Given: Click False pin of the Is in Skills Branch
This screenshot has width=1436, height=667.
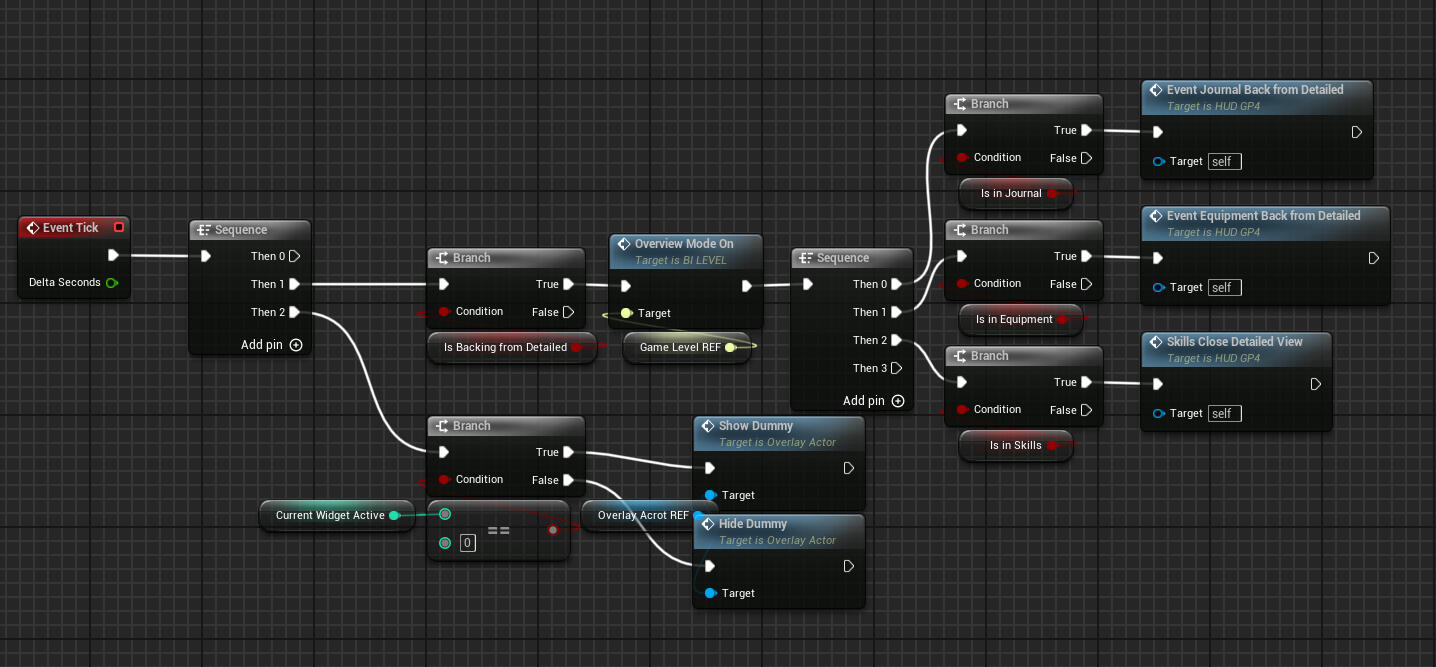Looking at the screenshot, I should (1087, 410).
